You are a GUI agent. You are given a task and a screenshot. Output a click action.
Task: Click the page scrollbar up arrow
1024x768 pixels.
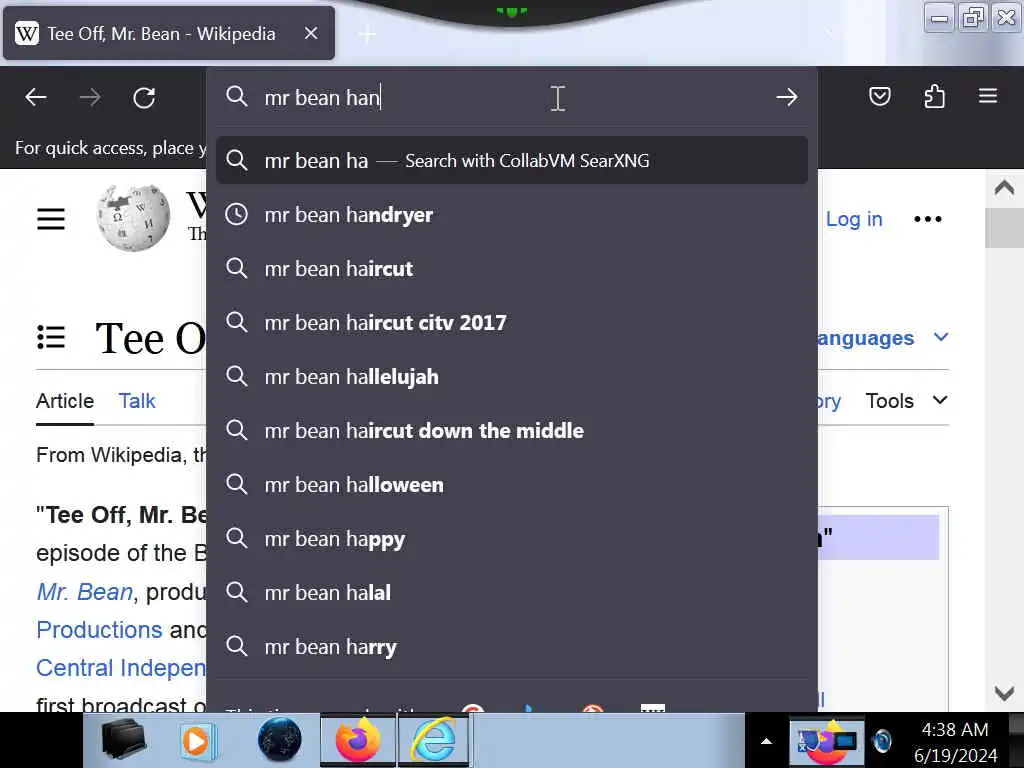point(1004,189)
